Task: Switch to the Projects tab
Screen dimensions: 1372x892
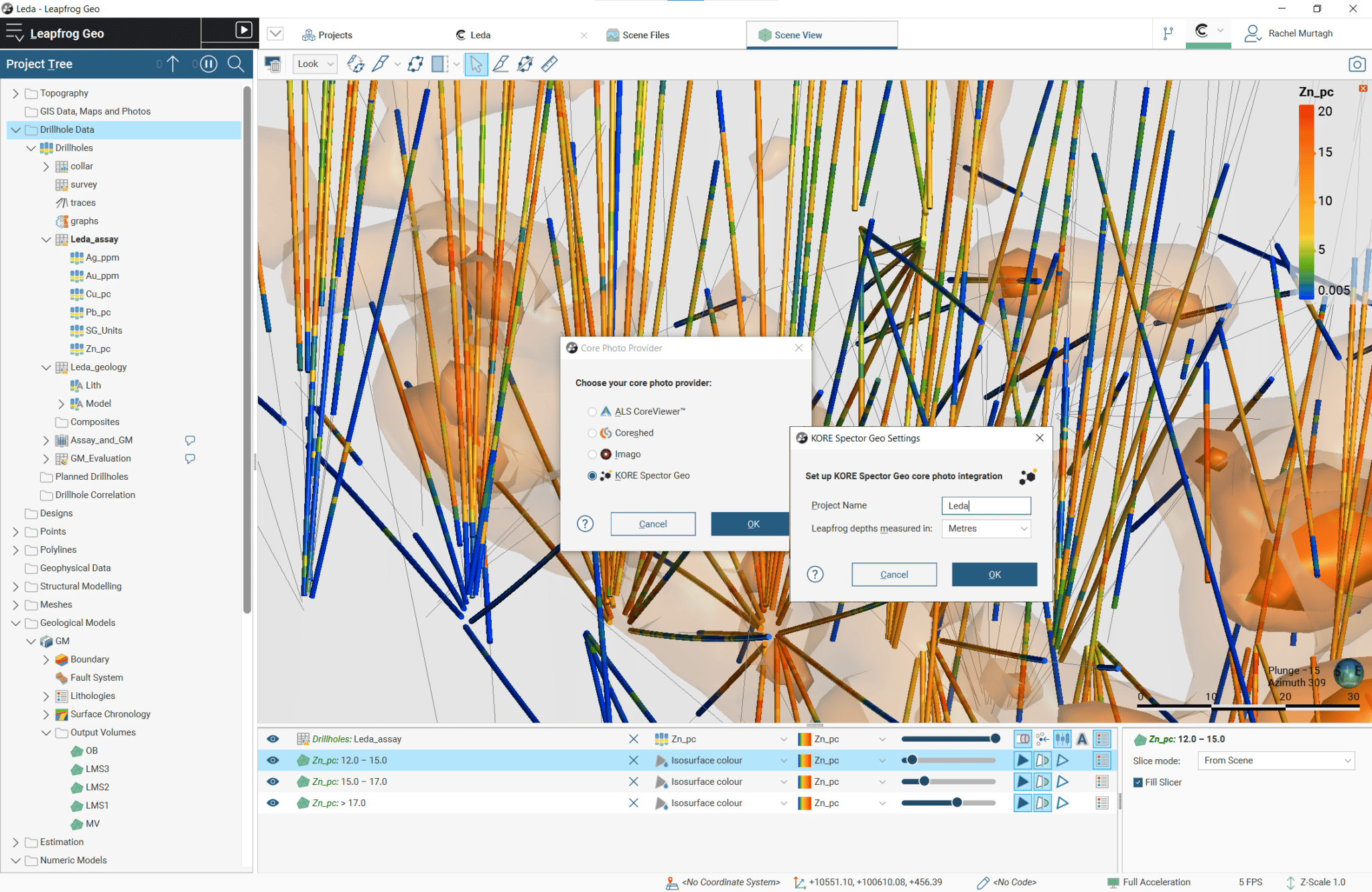Action: [328, 35]
